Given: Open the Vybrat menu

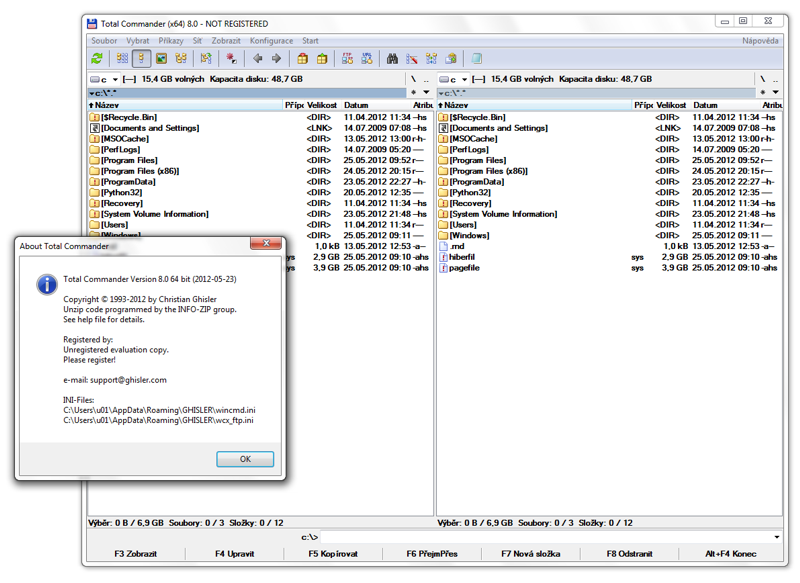Looking at the screenshot, I should [138, 41].
